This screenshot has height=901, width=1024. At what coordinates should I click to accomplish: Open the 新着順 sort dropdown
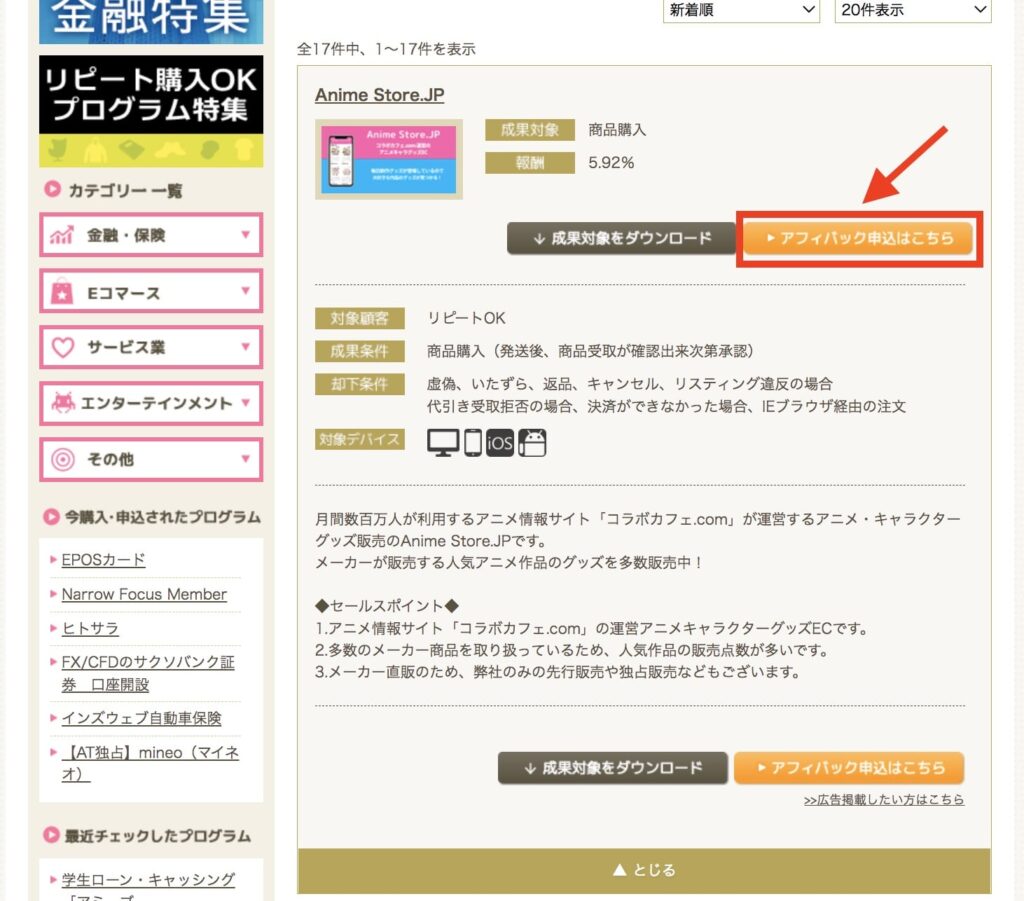741,10
